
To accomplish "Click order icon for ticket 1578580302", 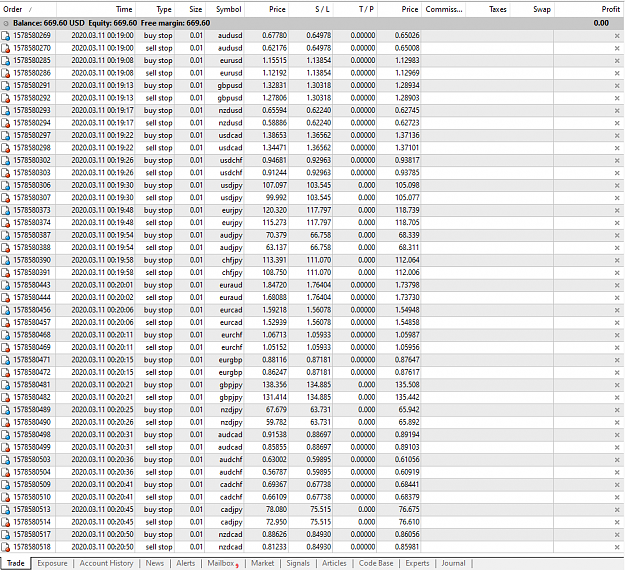I will (6, 161).
